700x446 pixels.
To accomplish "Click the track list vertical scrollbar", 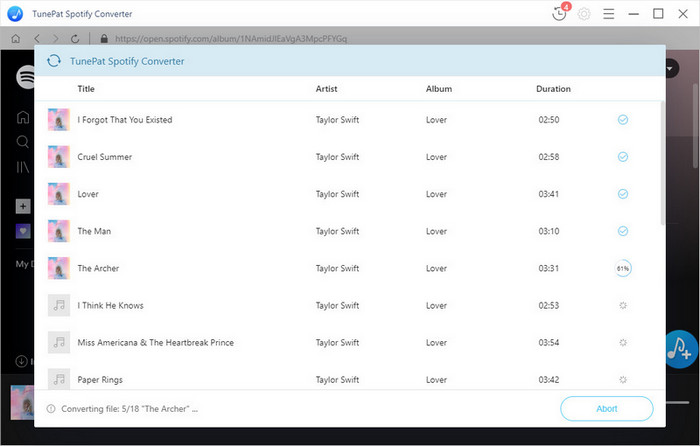I will tap(662, 163).
